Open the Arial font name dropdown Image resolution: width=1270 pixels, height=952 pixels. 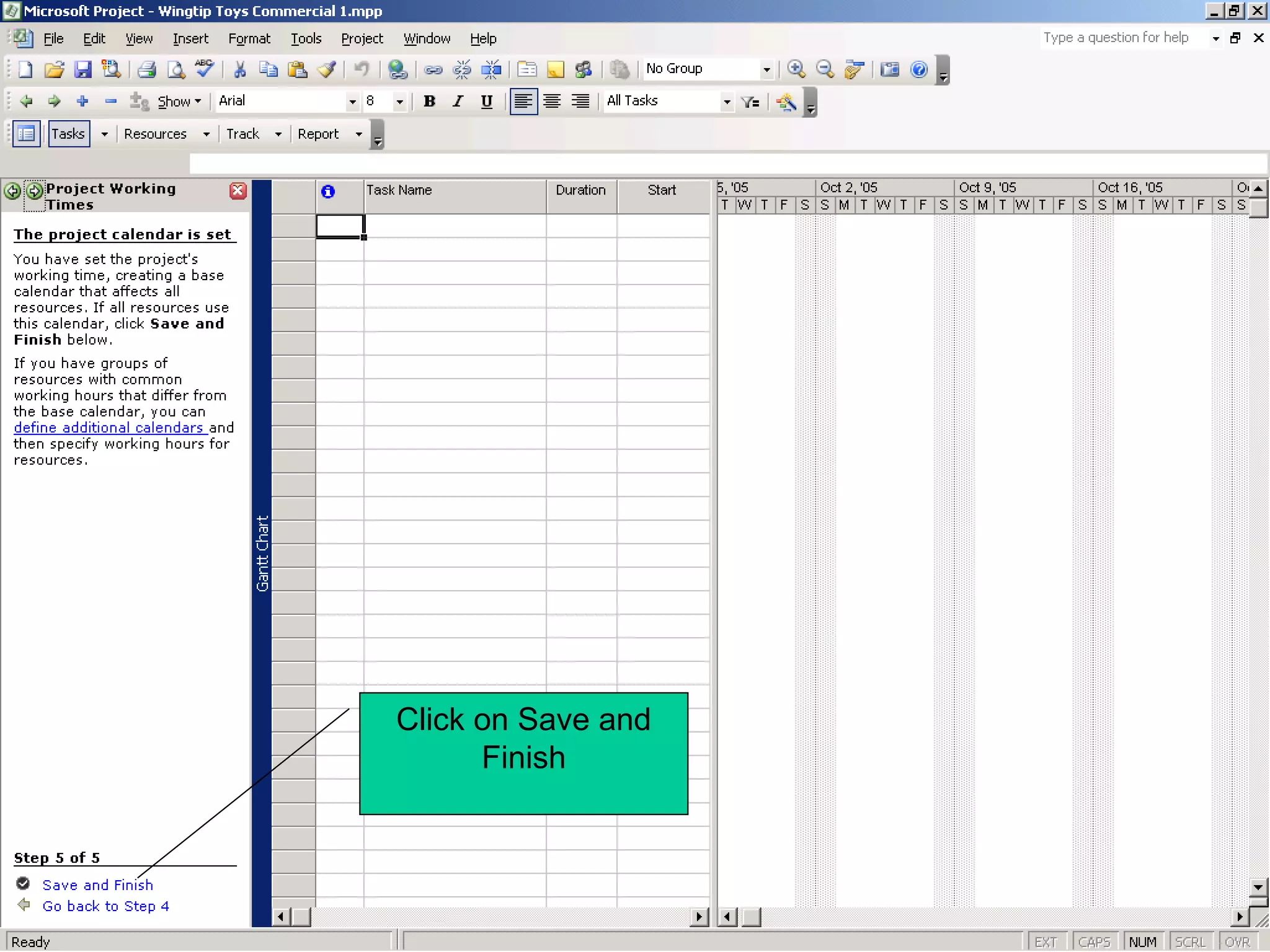click(352, 102)
